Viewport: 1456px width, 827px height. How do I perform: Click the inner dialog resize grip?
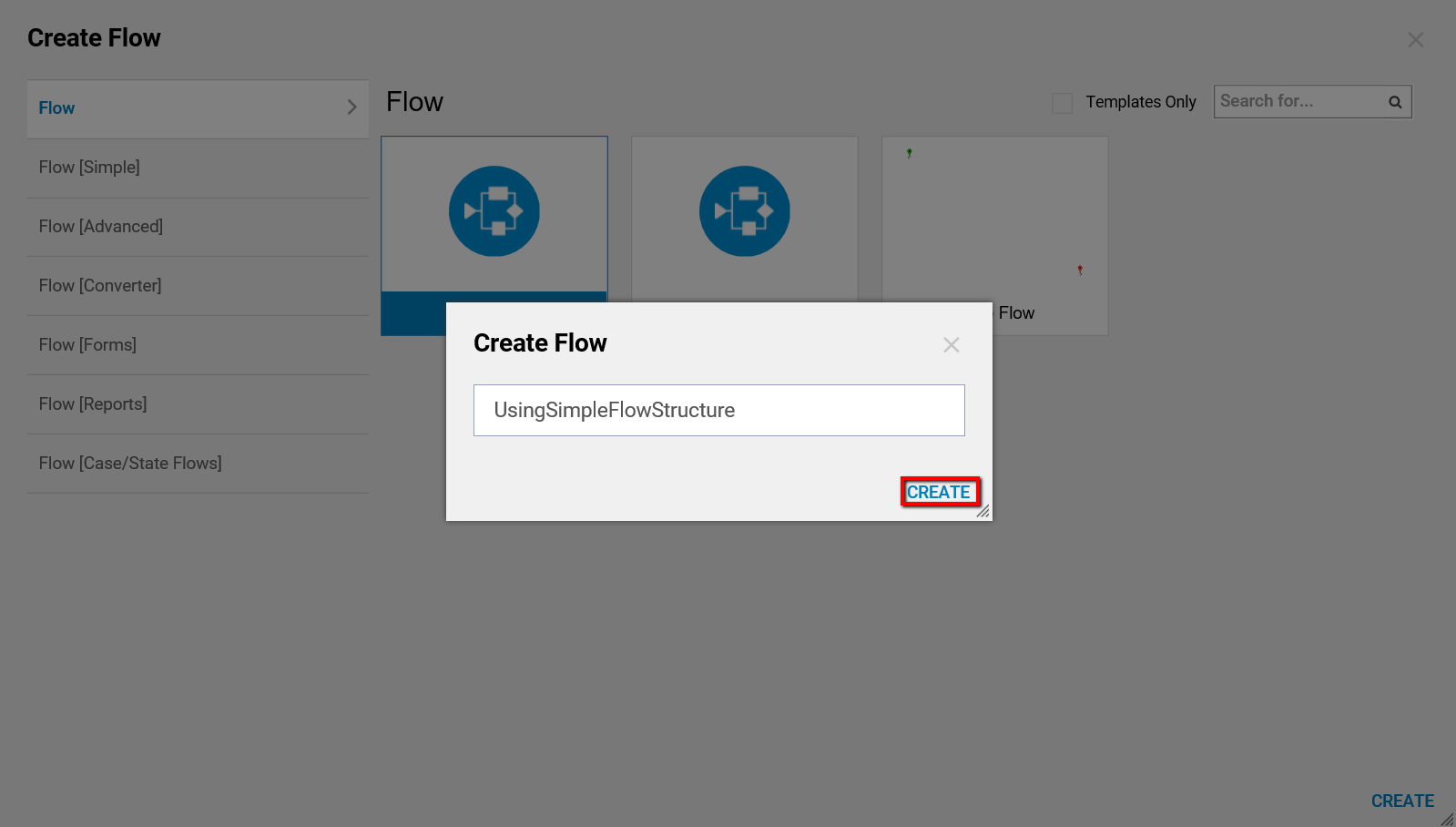pos(983,512)
